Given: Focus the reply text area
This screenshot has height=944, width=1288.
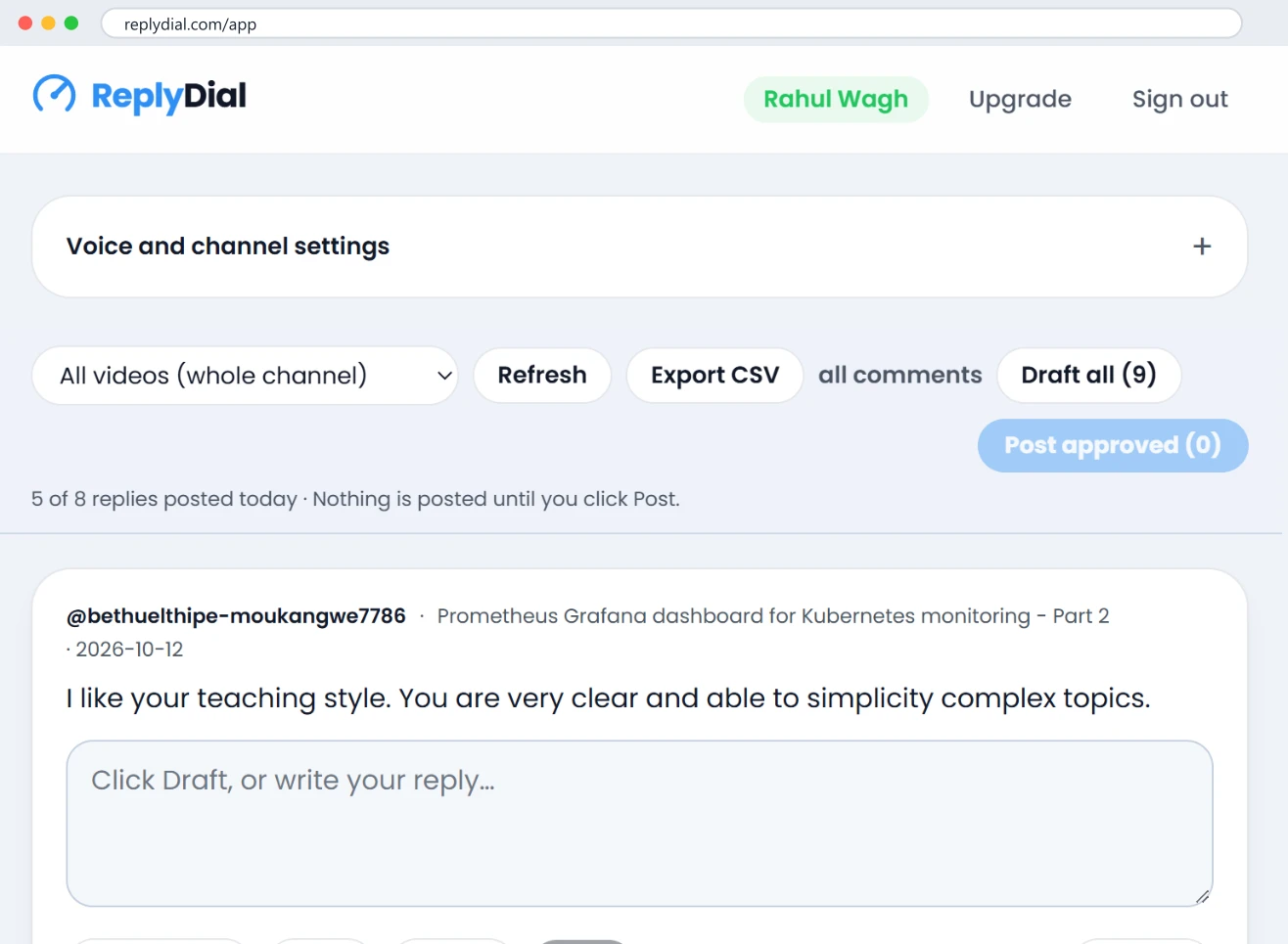Looking at the screenshot, I should pyautogui.click(x=639, y=824).
